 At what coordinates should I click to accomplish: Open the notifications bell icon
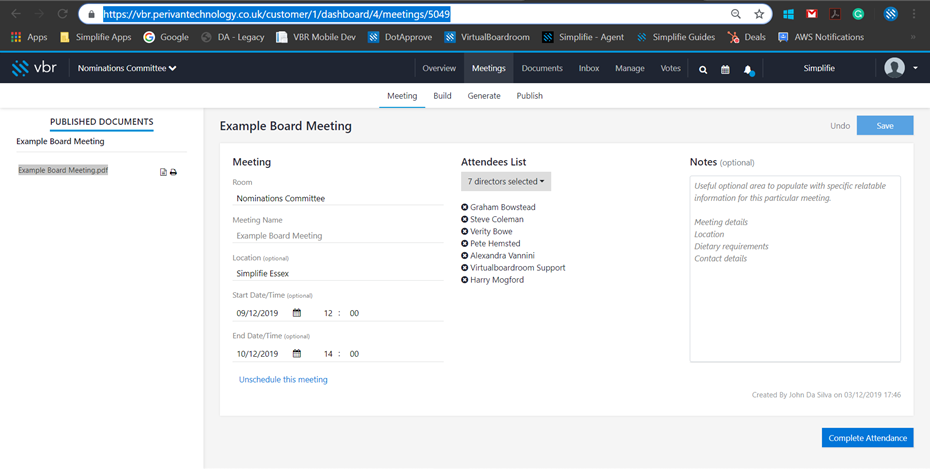(x=748, y=70)
